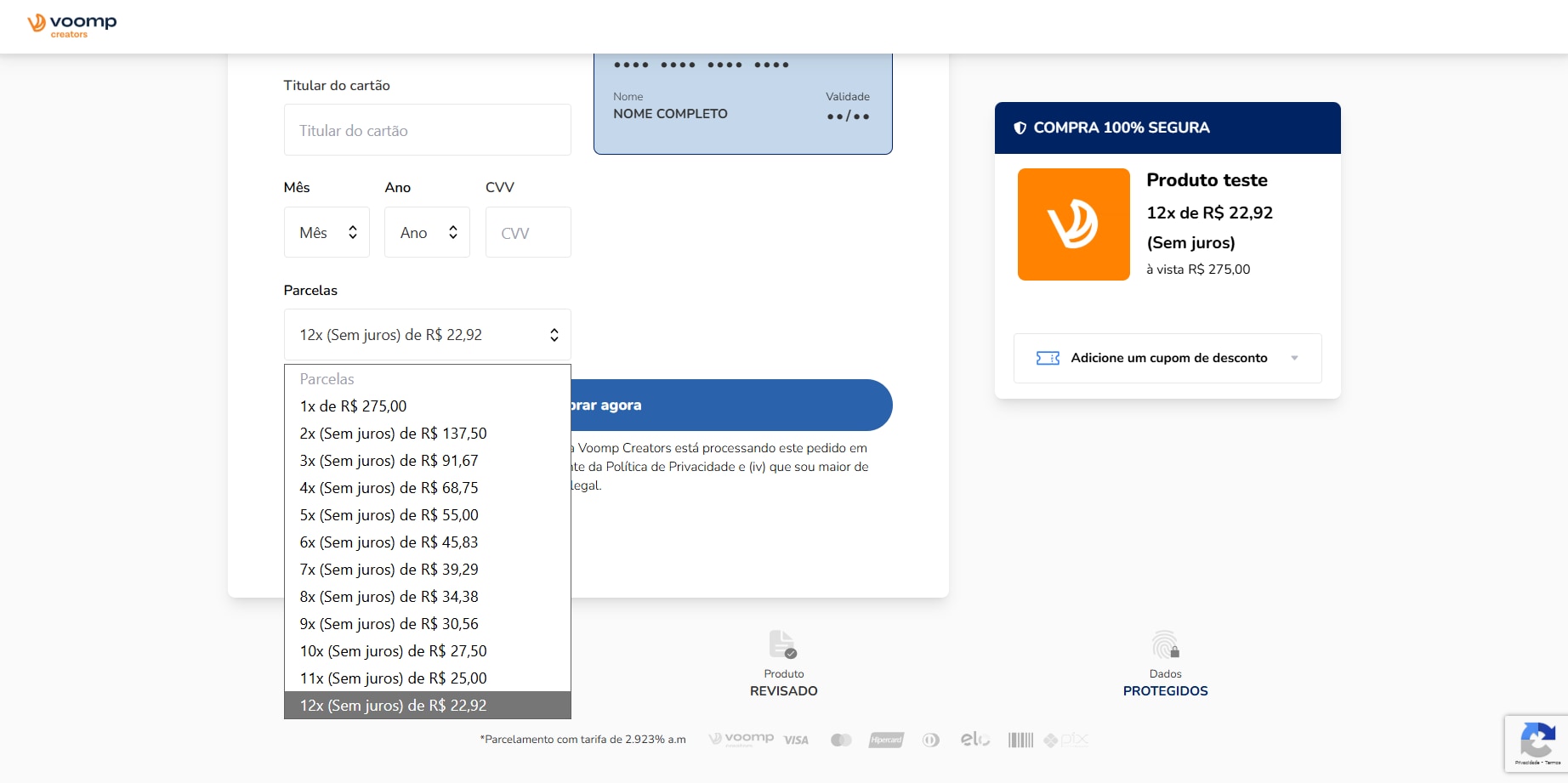Expand the discount coupon section
The image size is (1568, 783).
tap(1167, 358)
